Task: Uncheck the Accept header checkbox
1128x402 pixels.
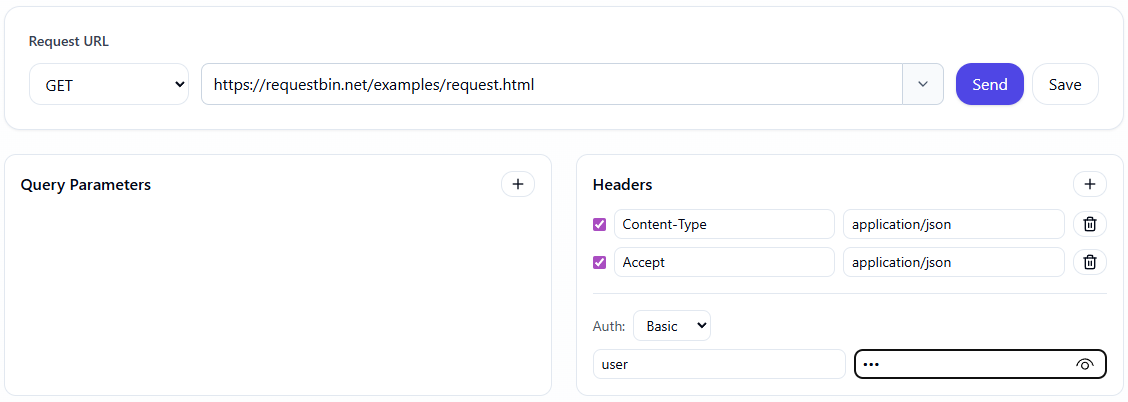Action: pyautogui.click(x=600, y=263)
